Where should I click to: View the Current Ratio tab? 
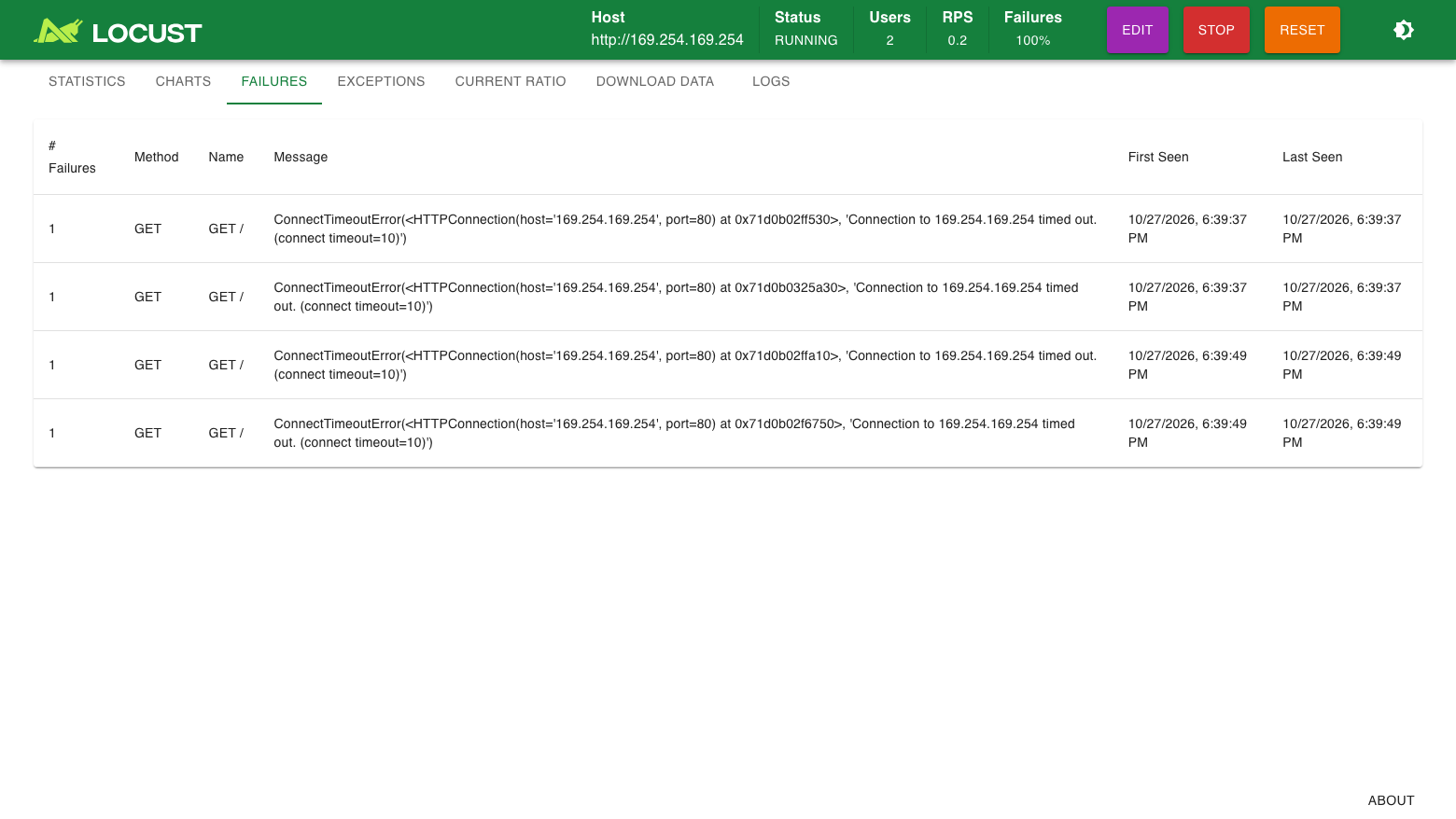point(511,81)
